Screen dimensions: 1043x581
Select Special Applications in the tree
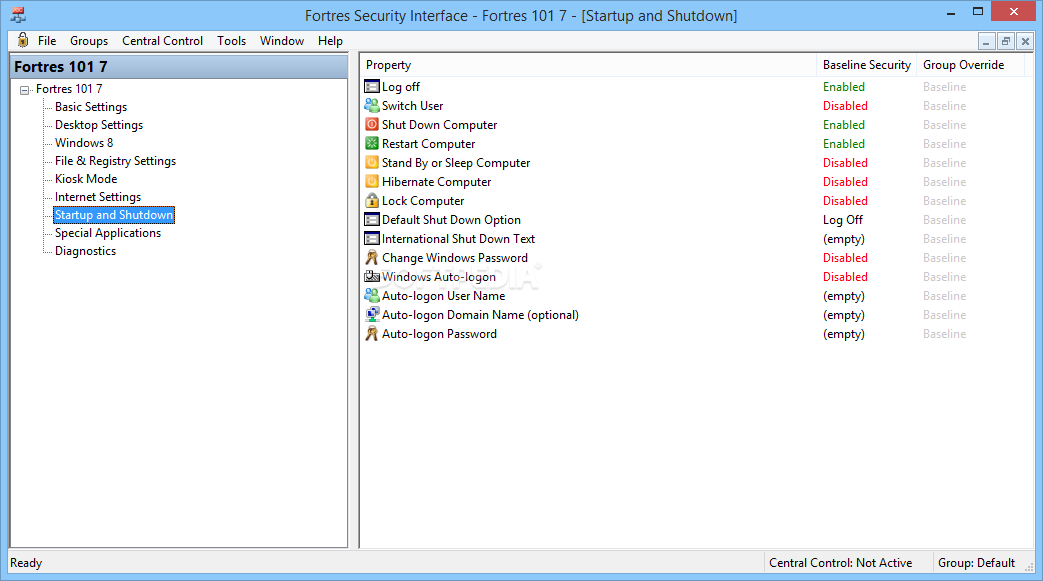click(108, 233)
